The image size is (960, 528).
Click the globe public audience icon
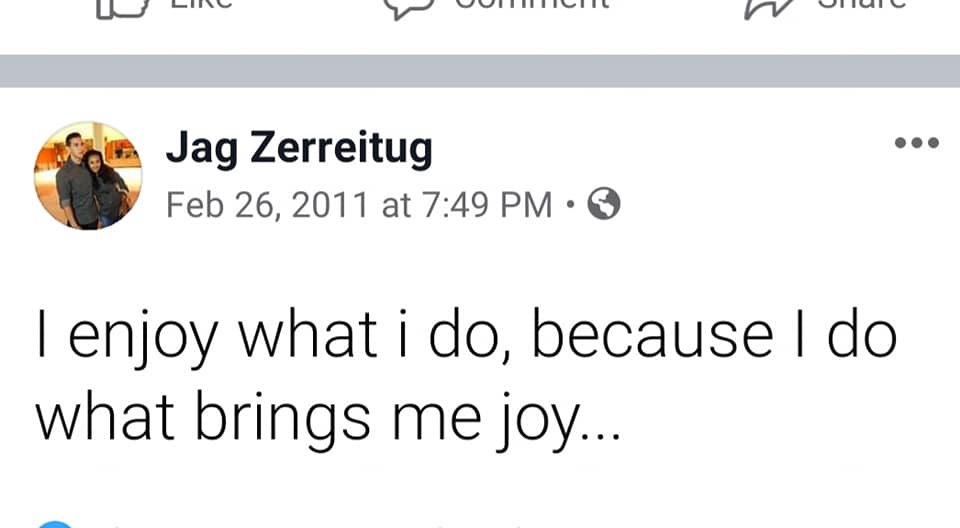coord(603,204)
